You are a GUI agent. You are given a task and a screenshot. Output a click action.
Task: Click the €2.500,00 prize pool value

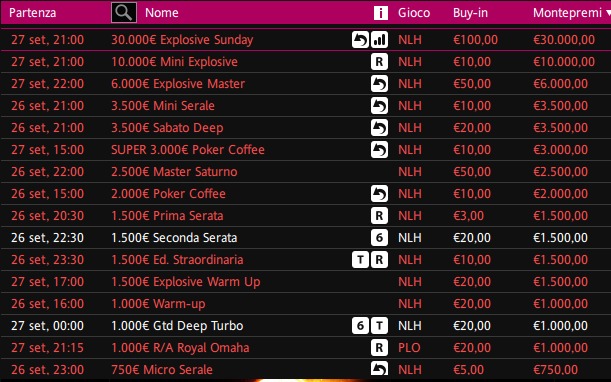click(560, 172)
